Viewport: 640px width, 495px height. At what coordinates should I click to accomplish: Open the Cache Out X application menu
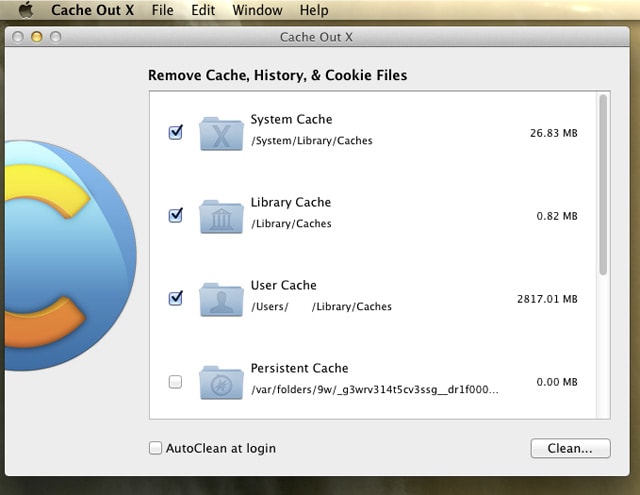(93, 10)
